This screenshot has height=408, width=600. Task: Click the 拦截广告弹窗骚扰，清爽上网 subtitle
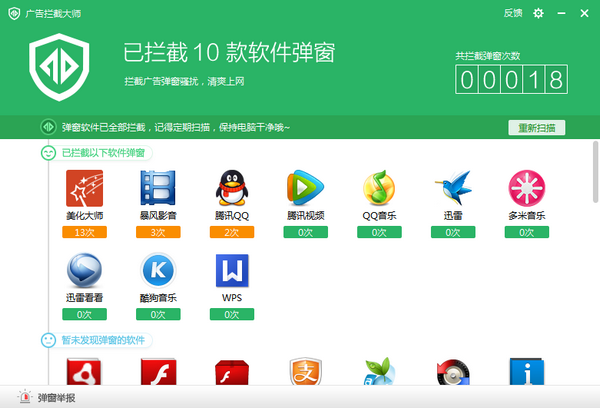coord(184,81)
